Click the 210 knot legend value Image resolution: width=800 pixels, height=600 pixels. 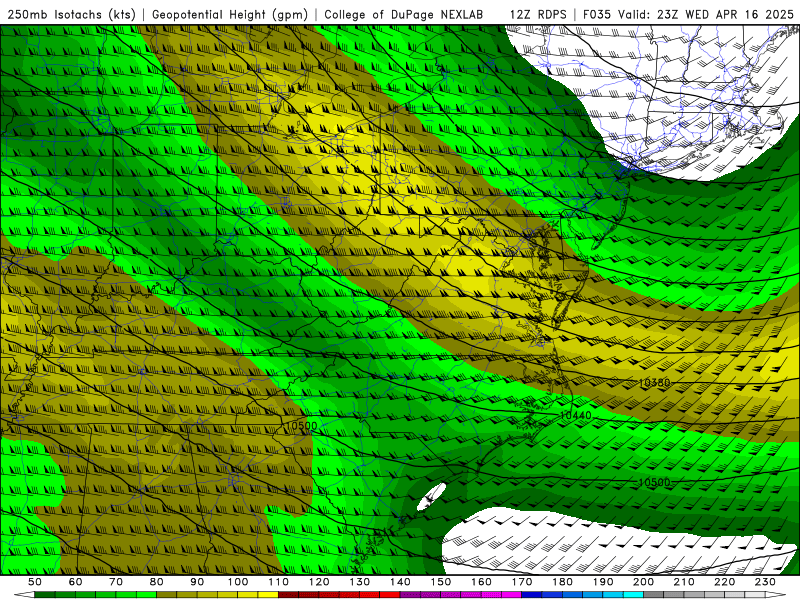684,582
